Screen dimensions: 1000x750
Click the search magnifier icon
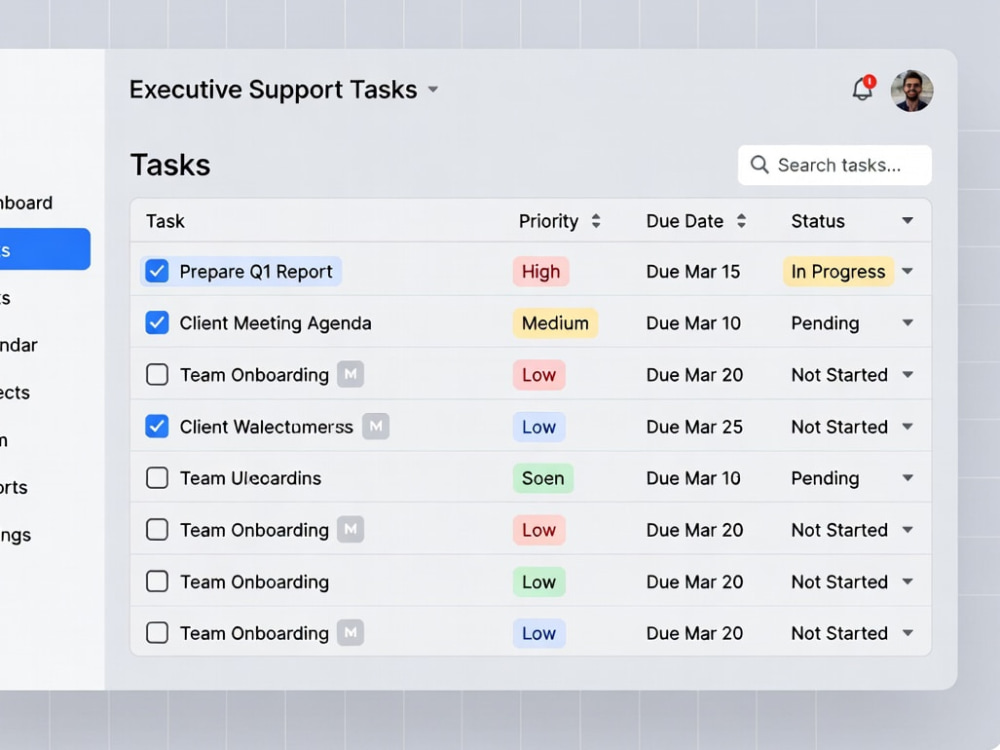click(759, 165)
